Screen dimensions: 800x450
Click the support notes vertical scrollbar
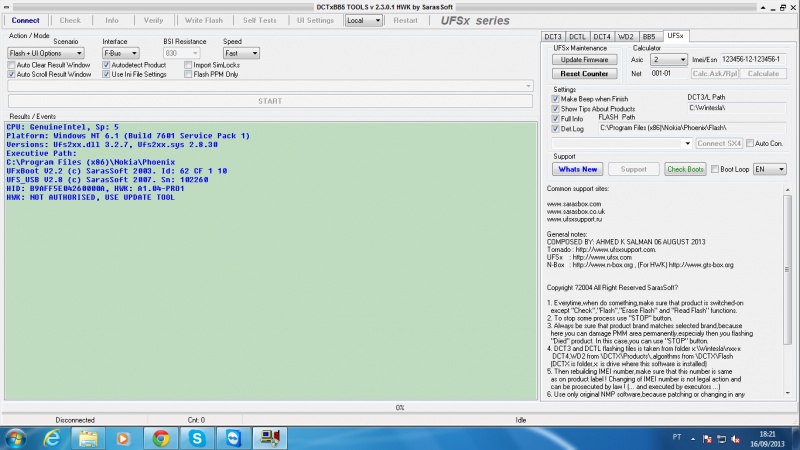coord(787,291)
